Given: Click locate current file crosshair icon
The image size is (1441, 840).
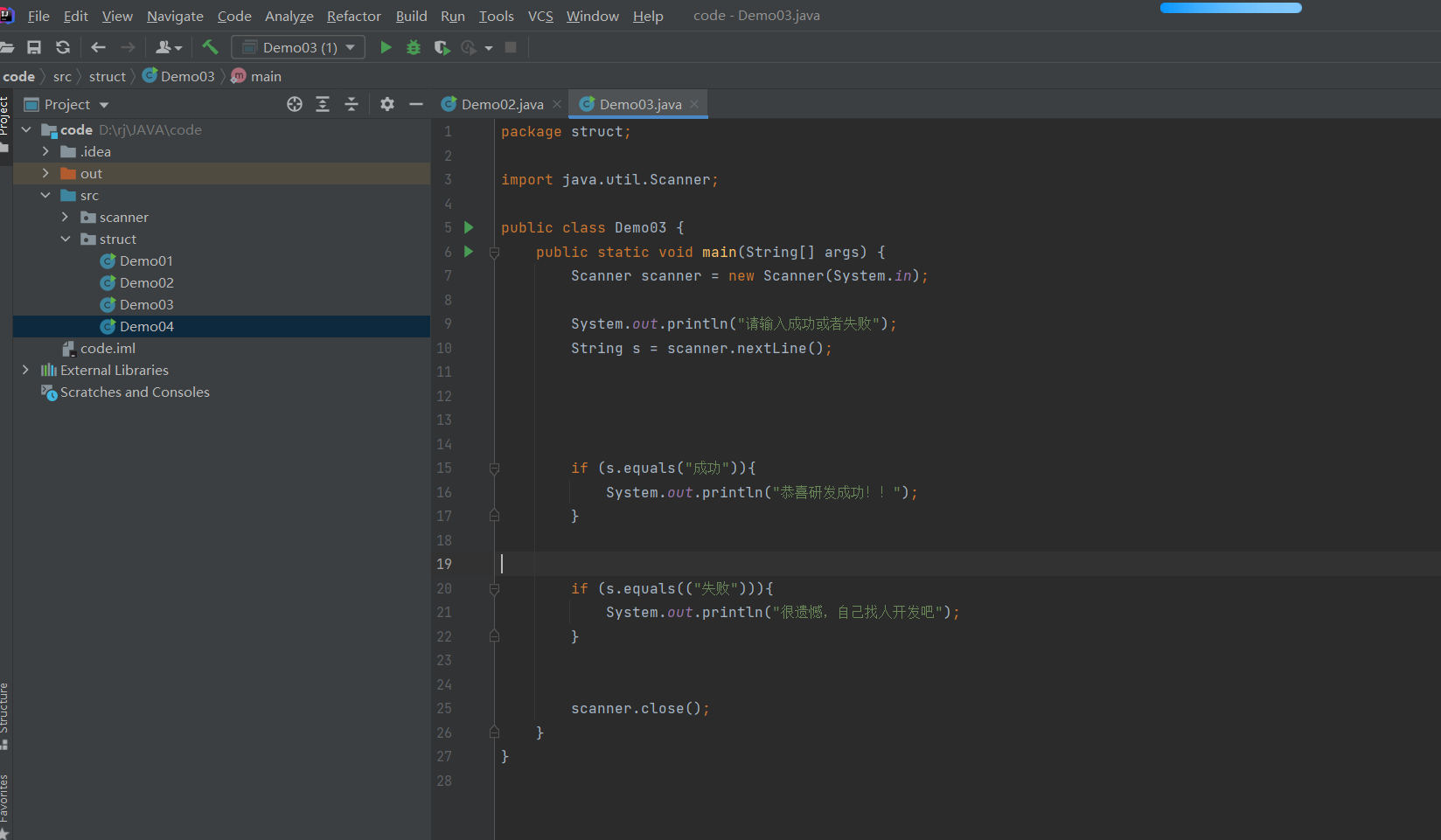Looking at the screenshot, I should [x=295, y=105].
